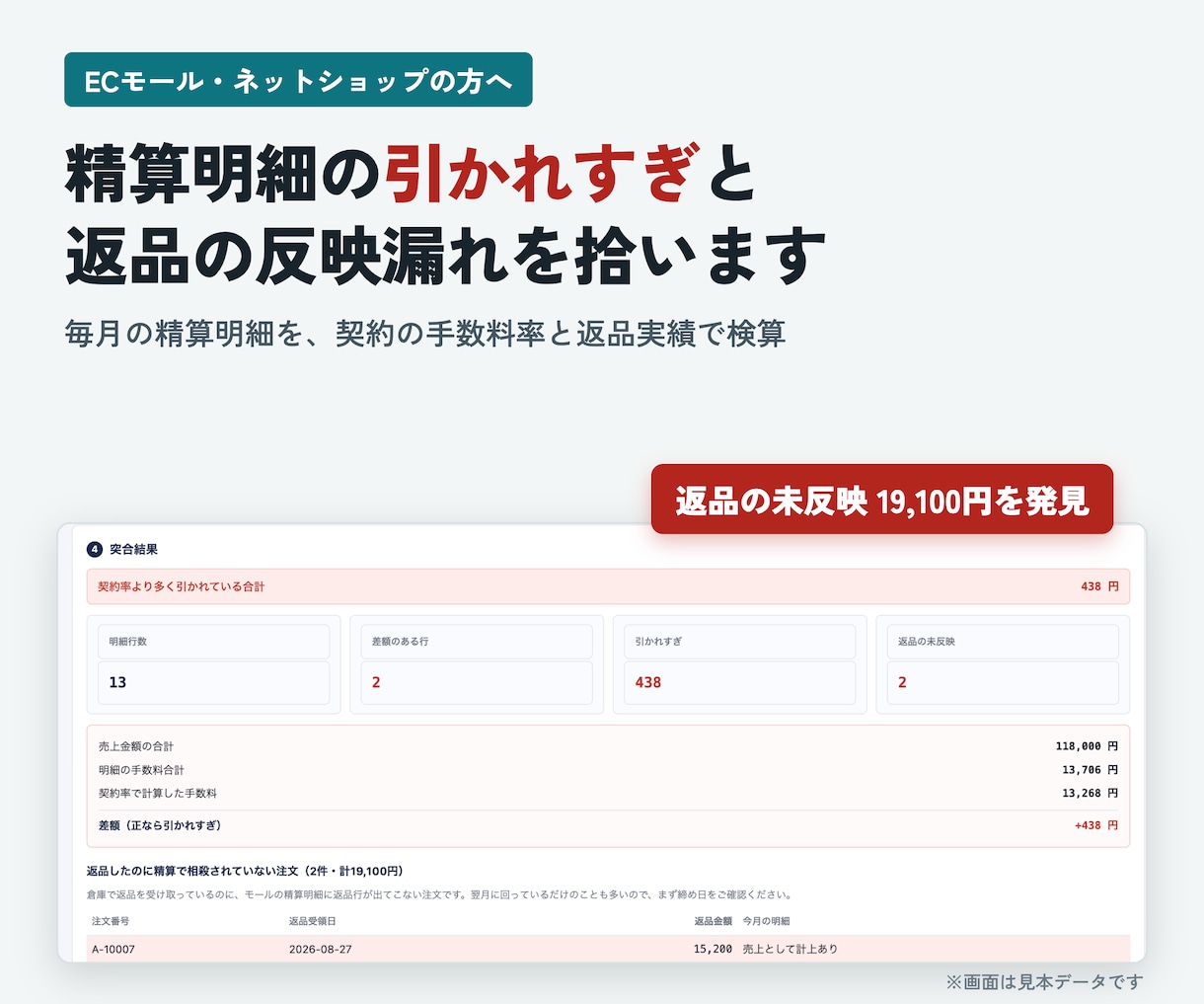Click the 倉庫で返品を受け取っているのに explanatory note
Image resolution: width=1204 pixels, height=1004 pixels.
(x=439, y=895)
